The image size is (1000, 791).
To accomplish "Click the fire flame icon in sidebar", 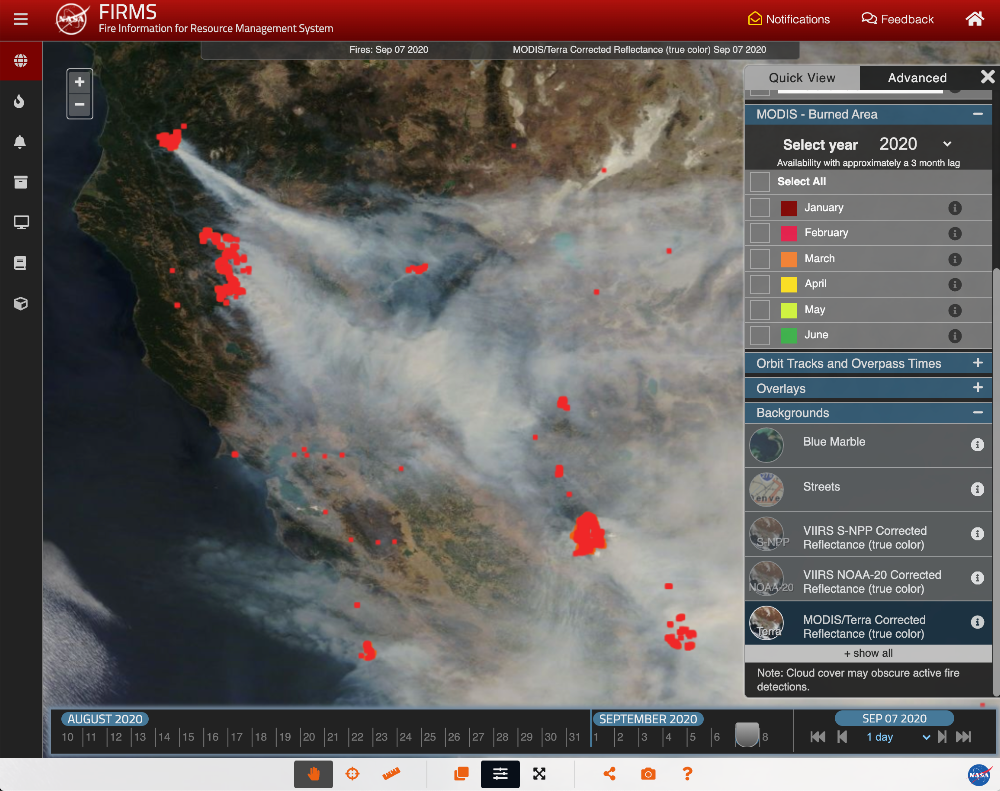I will click(x=20, y=101).
